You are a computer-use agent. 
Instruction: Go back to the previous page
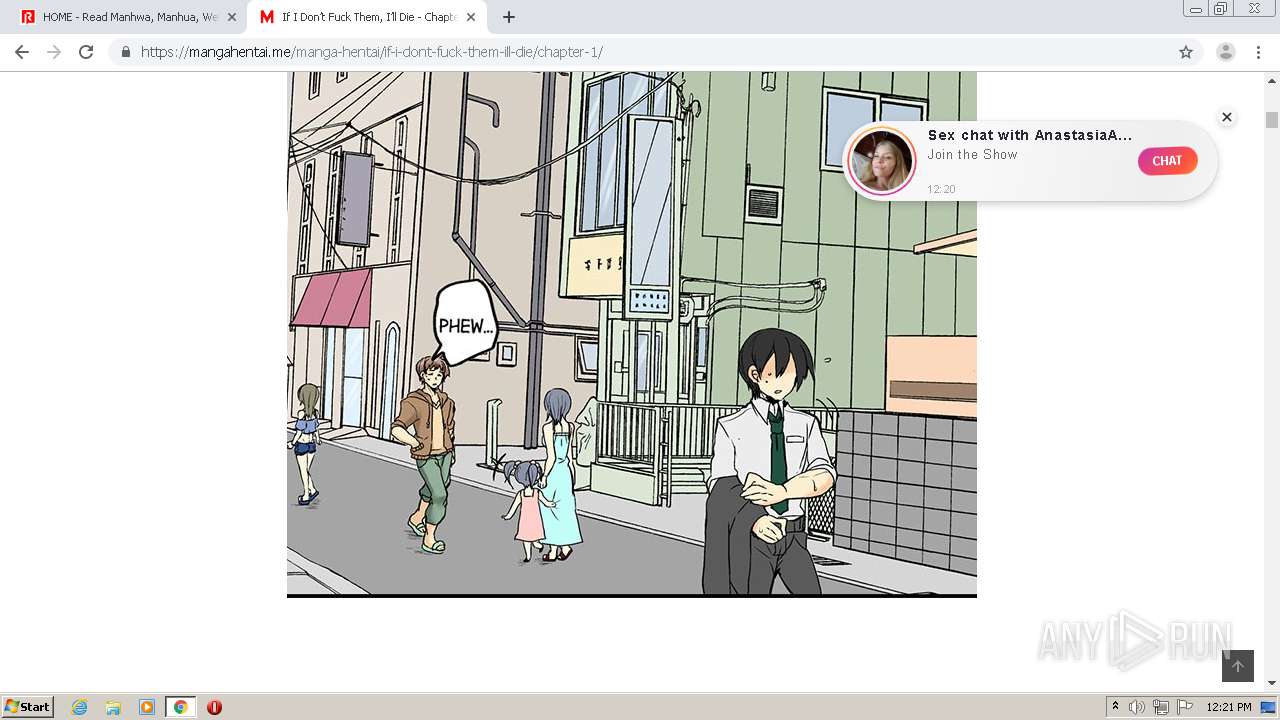coord(22,52)
